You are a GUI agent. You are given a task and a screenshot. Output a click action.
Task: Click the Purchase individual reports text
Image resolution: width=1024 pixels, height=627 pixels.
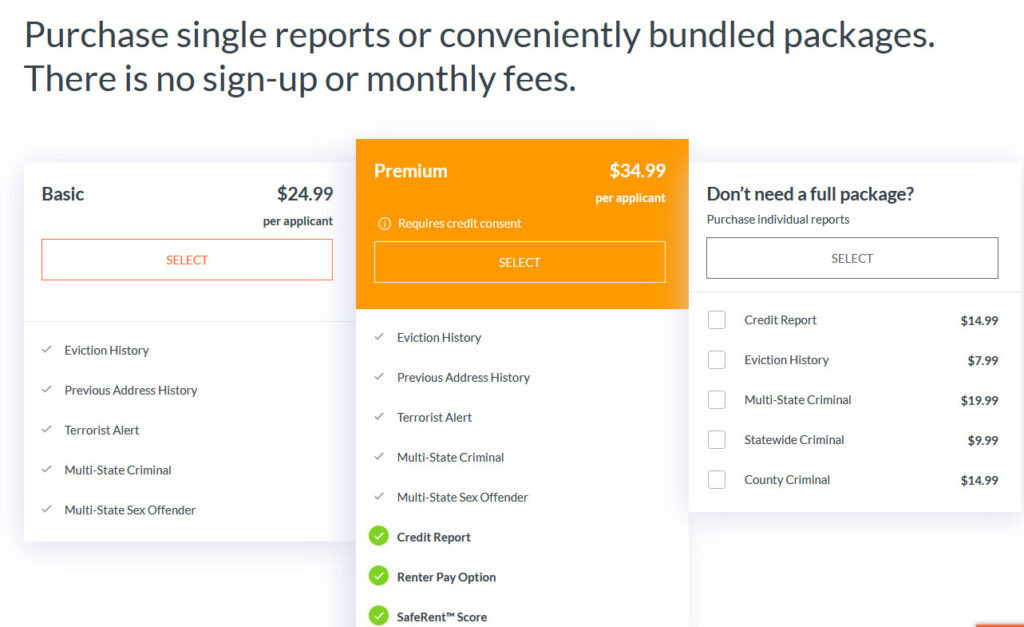(x=778, y=218)
